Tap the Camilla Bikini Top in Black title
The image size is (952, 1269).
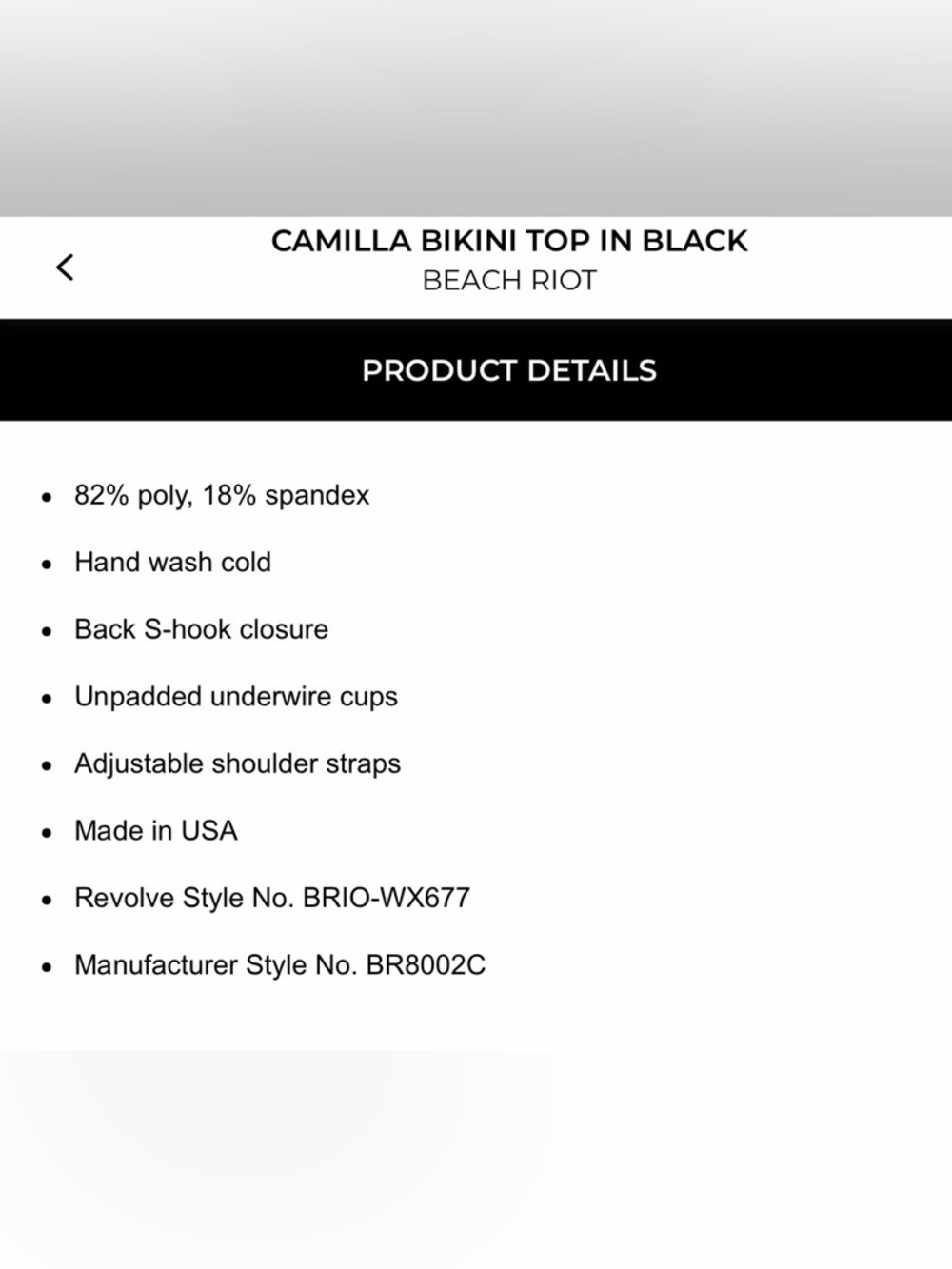coord(509,241)
